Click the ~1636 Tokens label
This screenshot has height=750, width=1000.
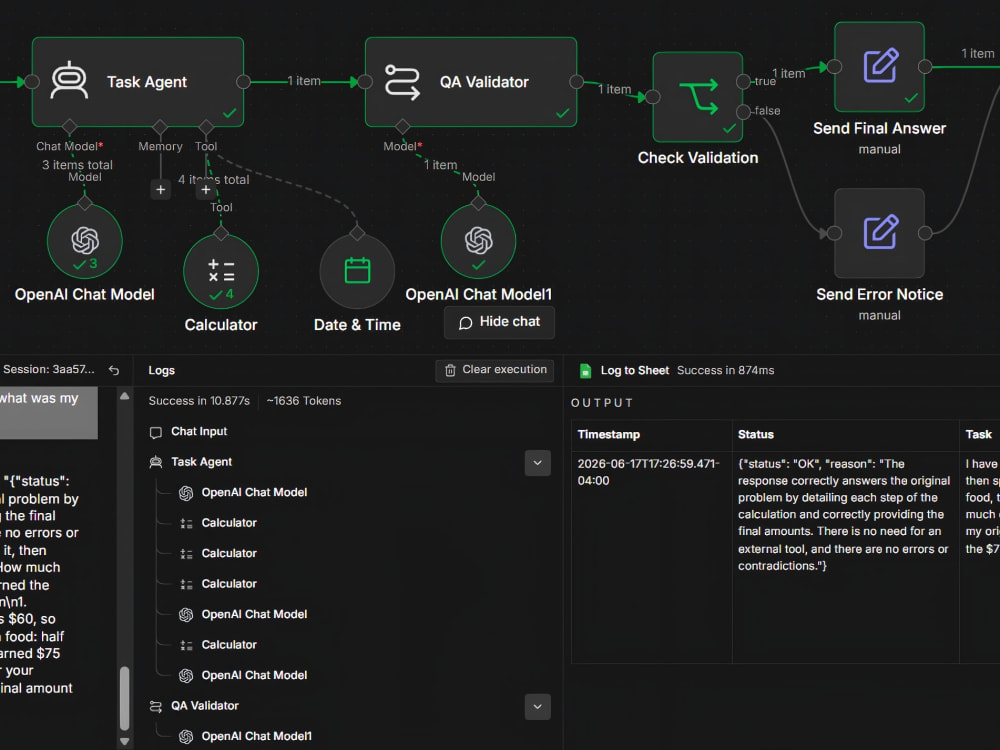304,401
